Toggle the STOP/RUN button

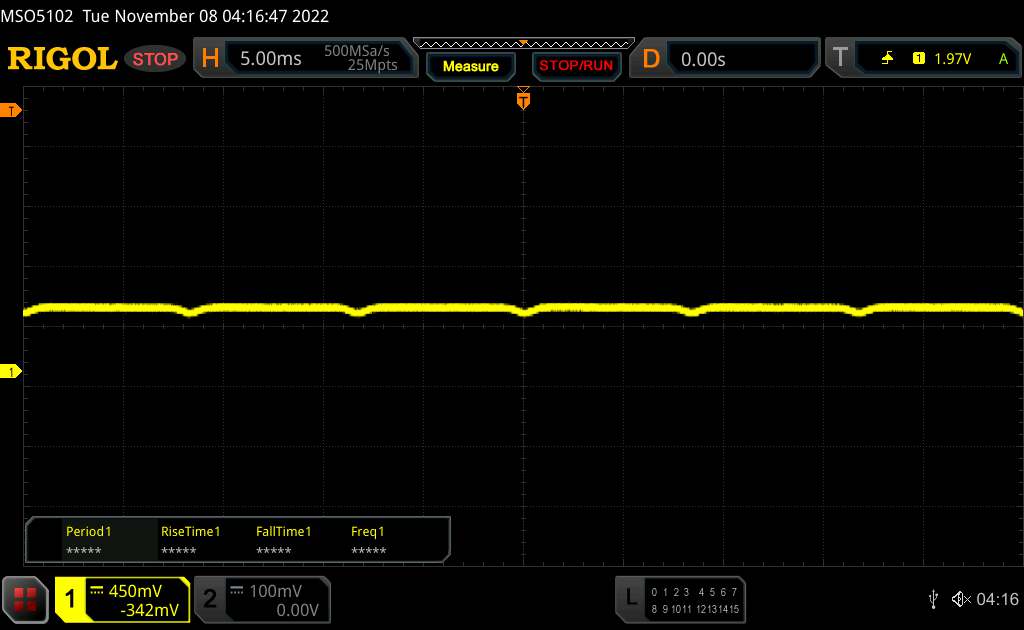[x=576, y=66]
